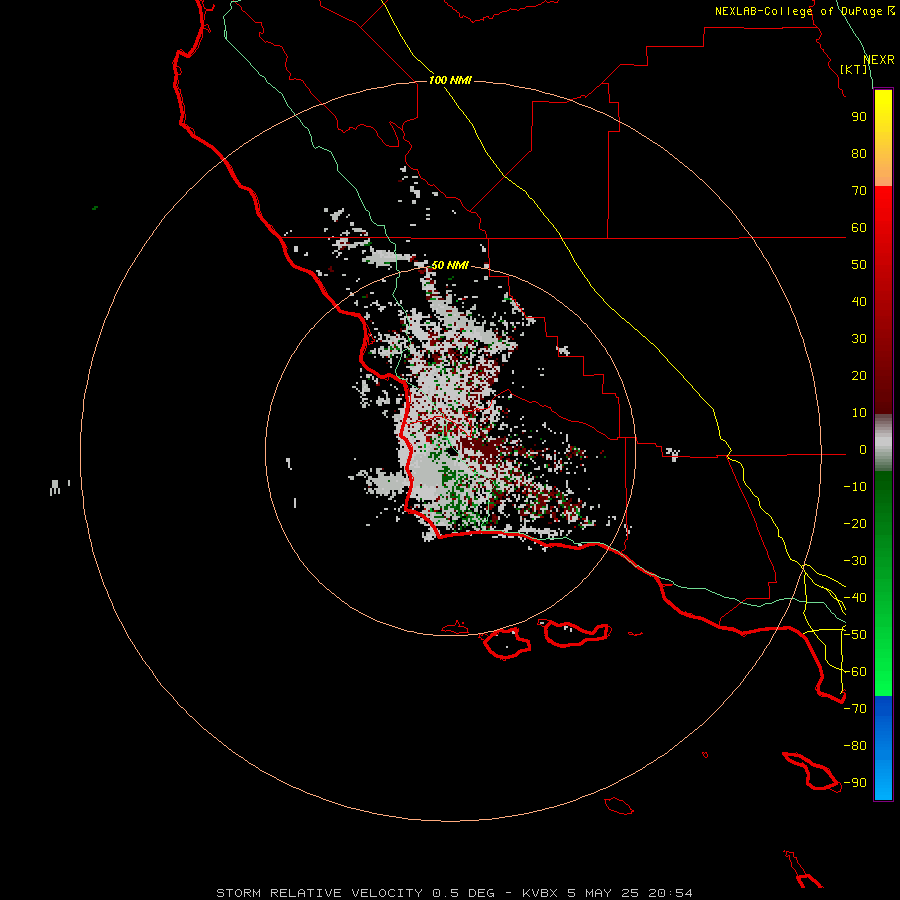
Task: Click the NEXR label above the color scale
Action: (879, 60)
